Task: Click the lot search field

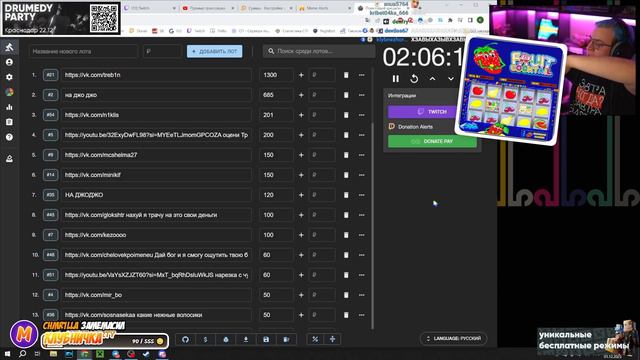Action: tap(319, 51)
